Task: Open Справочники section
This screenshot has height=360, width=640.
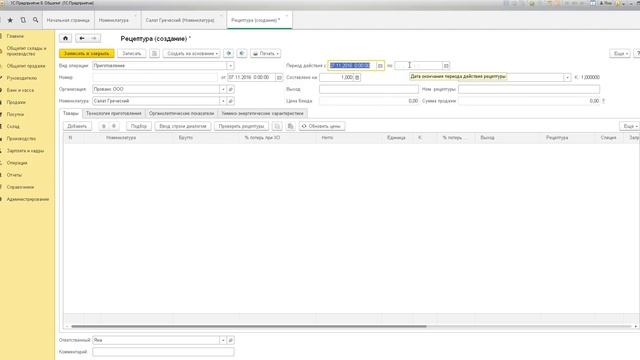Action: [x=20, y=187]
